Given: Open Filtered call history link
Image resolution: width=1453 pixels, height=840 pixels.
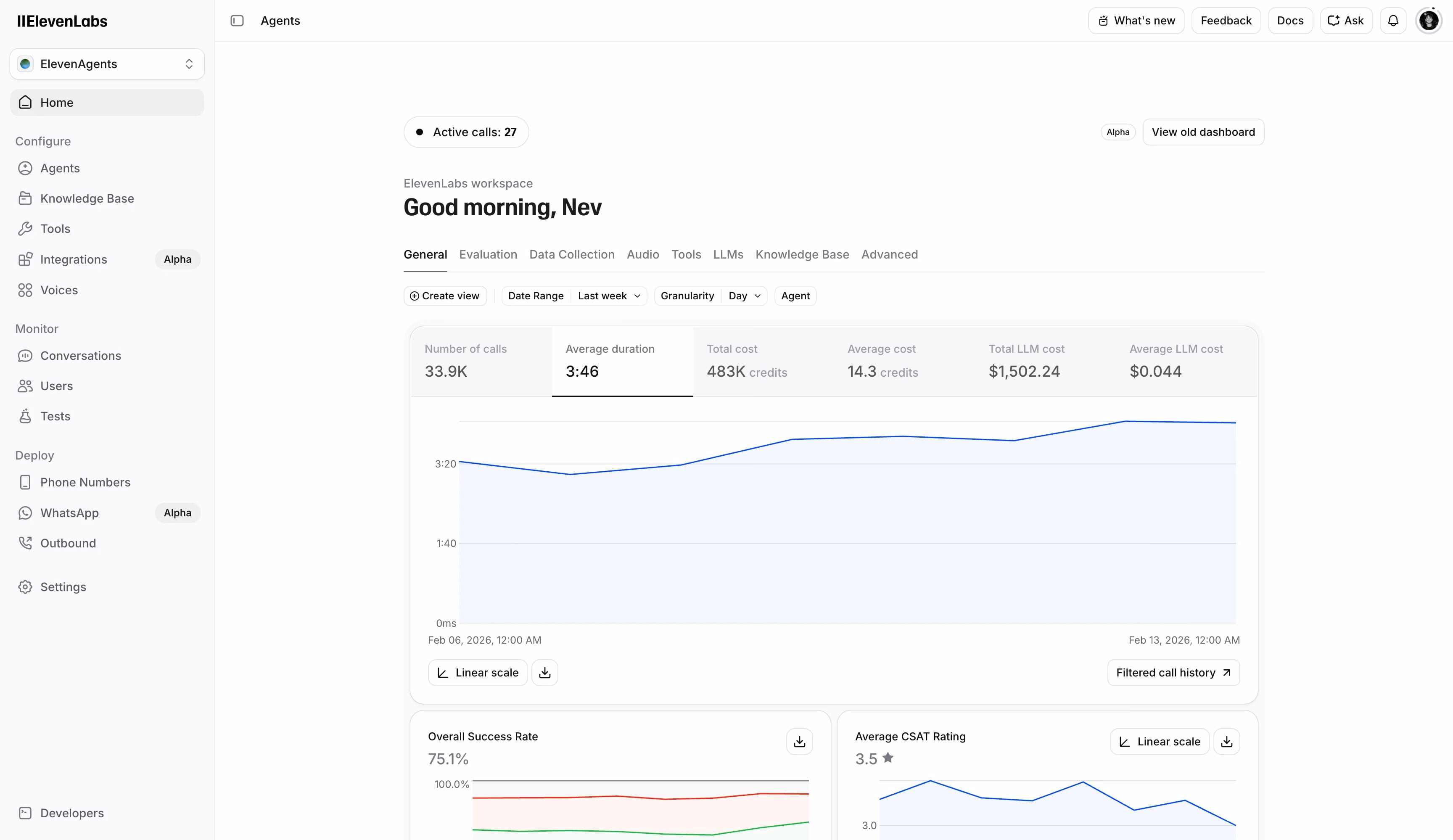Looking at the screenshot, I should [x=1173, y=673].
